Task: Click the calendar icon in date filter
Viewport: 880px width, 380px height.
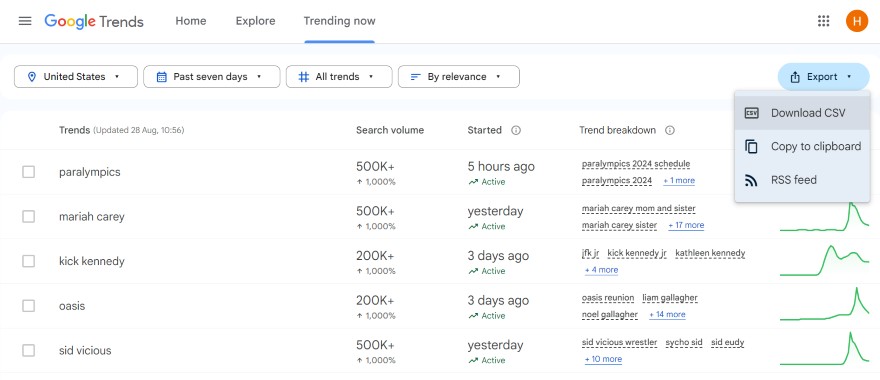Action: (x=162, y=77)
